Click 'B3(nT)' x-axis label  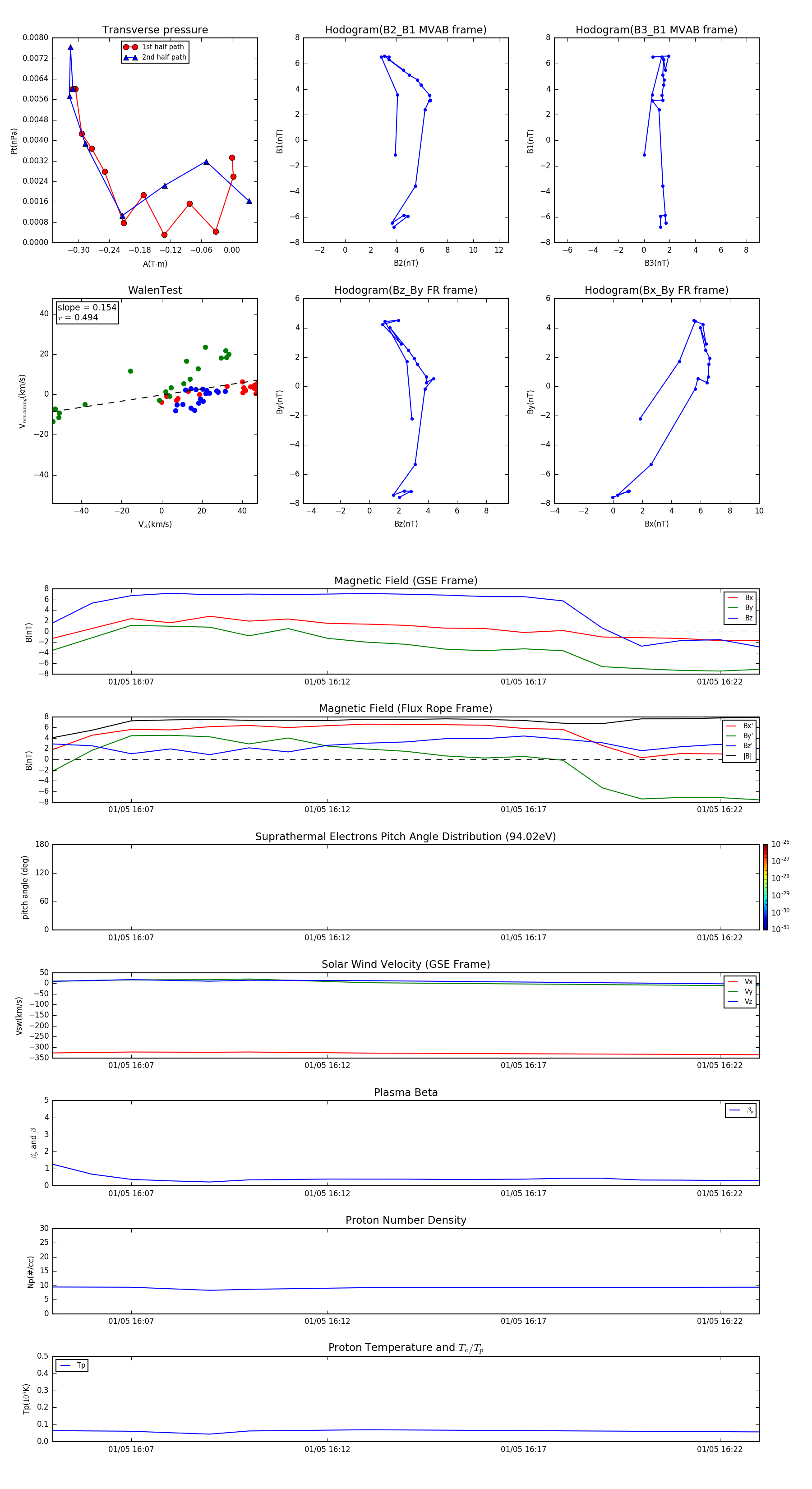[656, 263]
